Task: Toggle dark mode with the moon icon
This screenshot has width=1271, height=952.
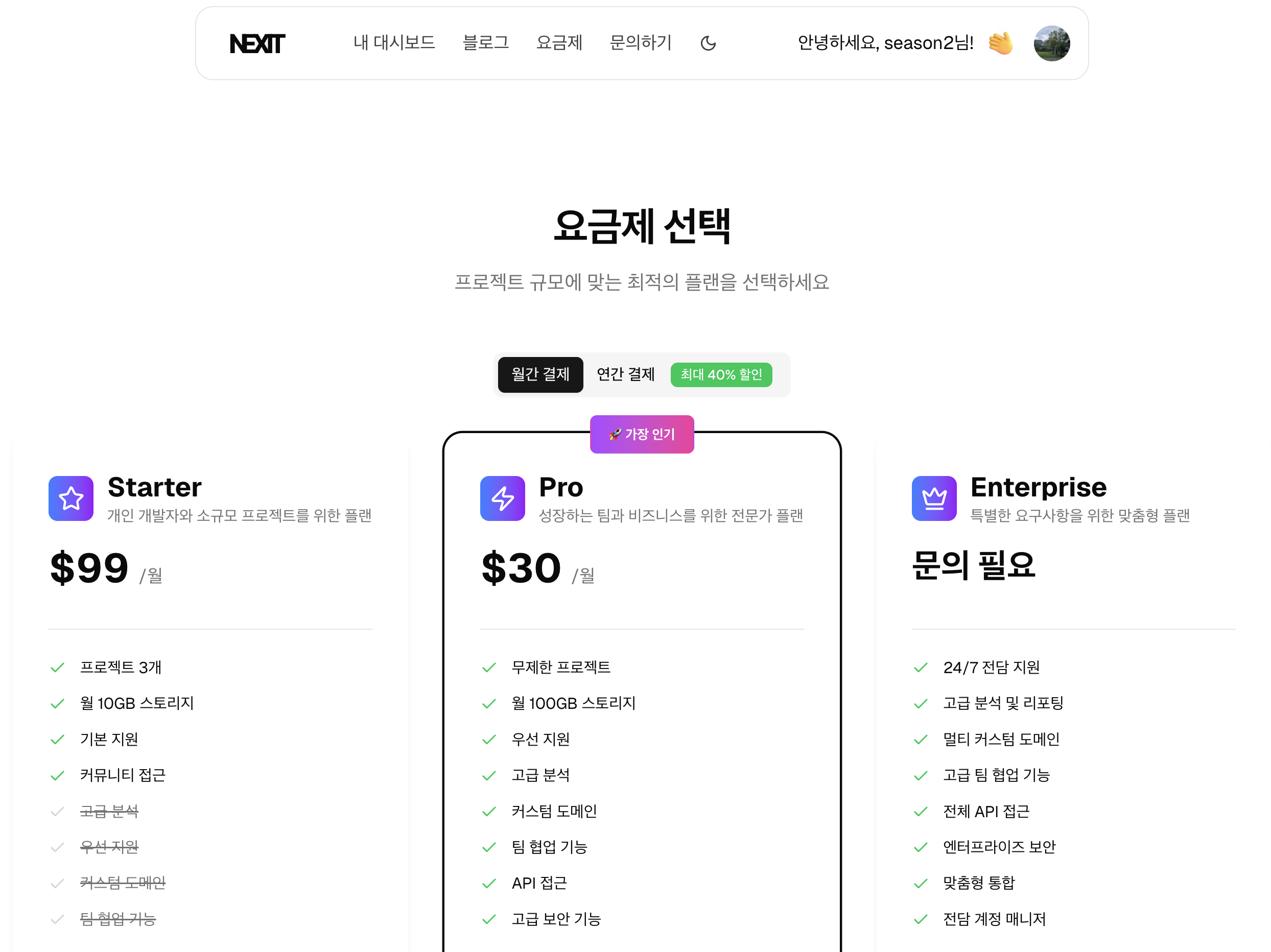Action: coord(708,43)
